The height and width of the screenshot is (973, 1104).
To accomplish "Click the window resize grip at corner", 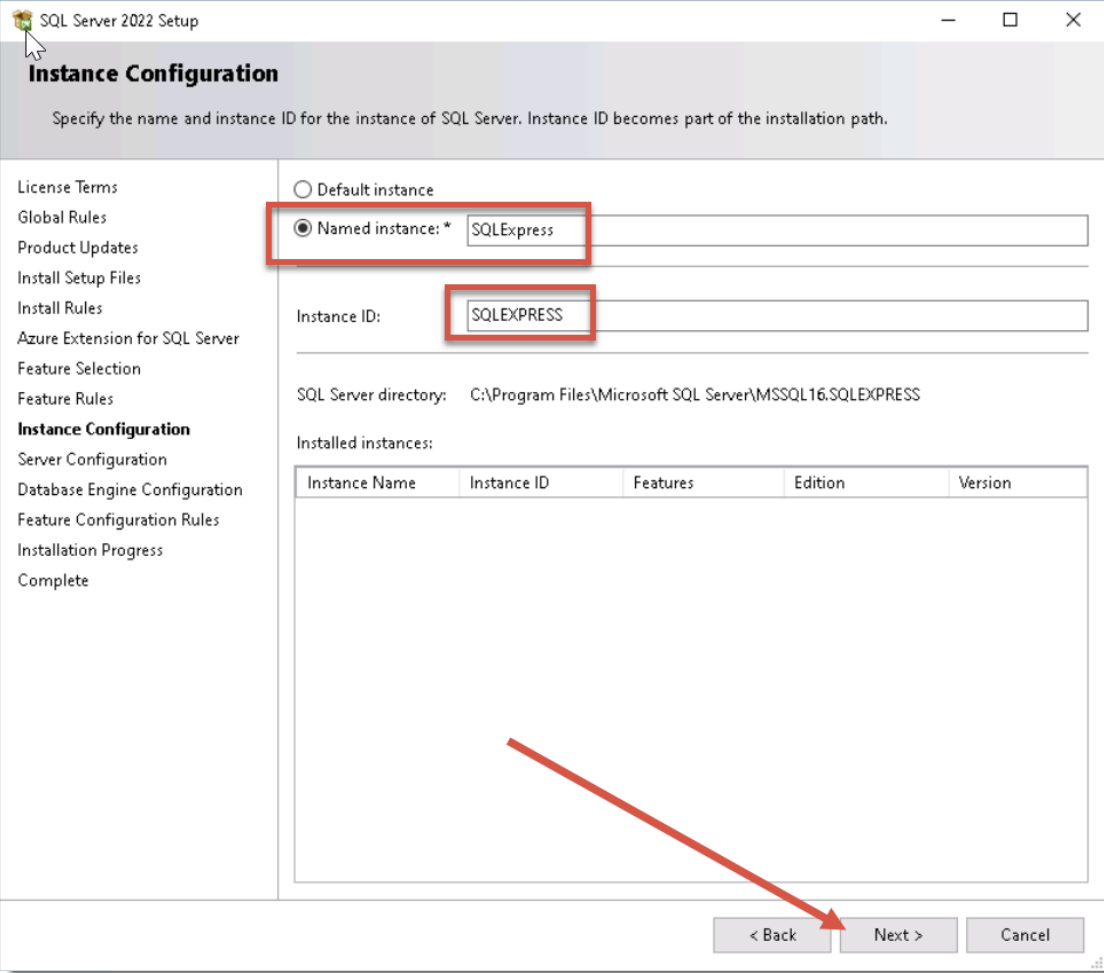I will (1096, 965).
